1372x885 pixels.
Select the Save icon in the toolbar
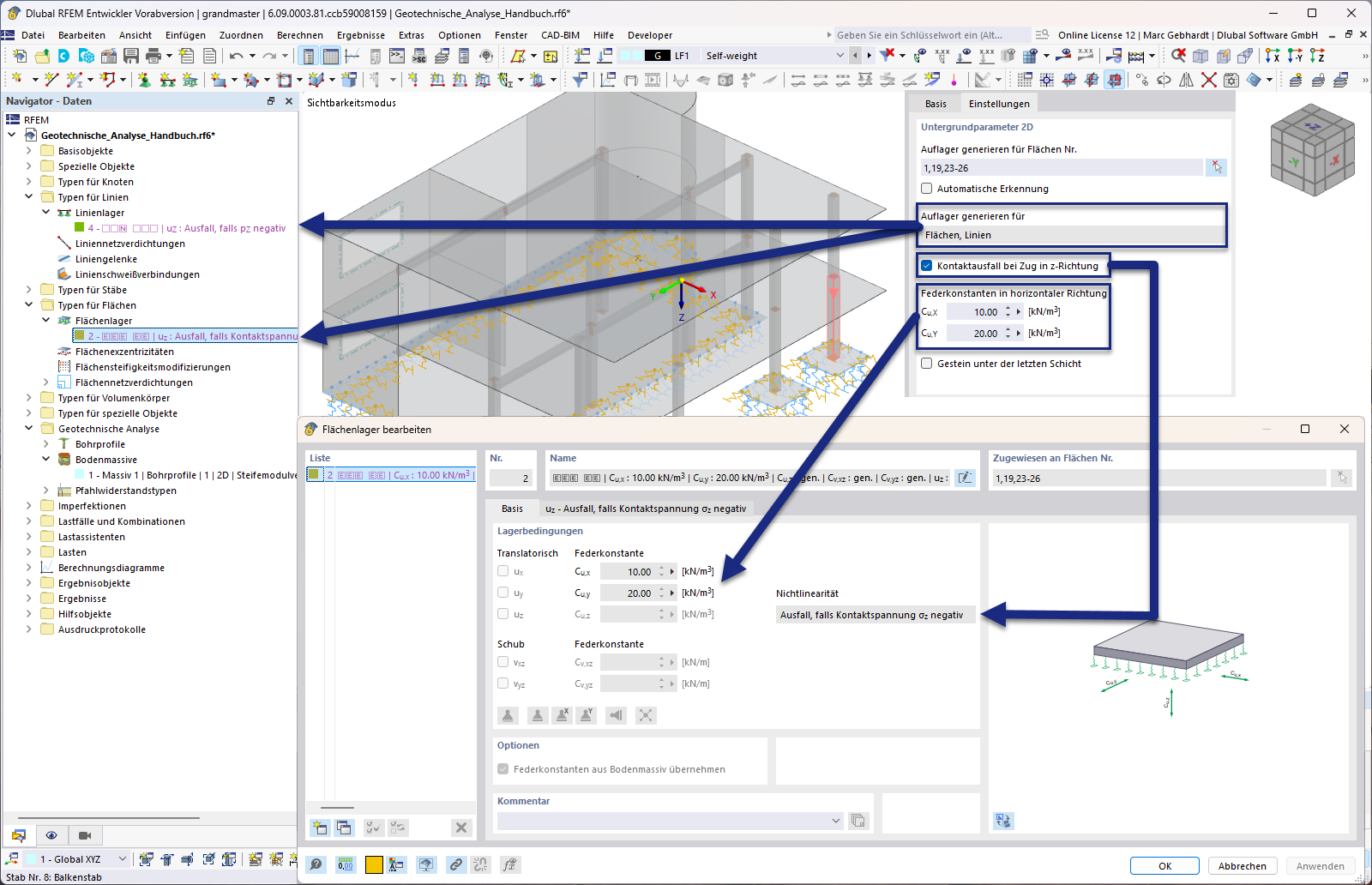(130, 56)
